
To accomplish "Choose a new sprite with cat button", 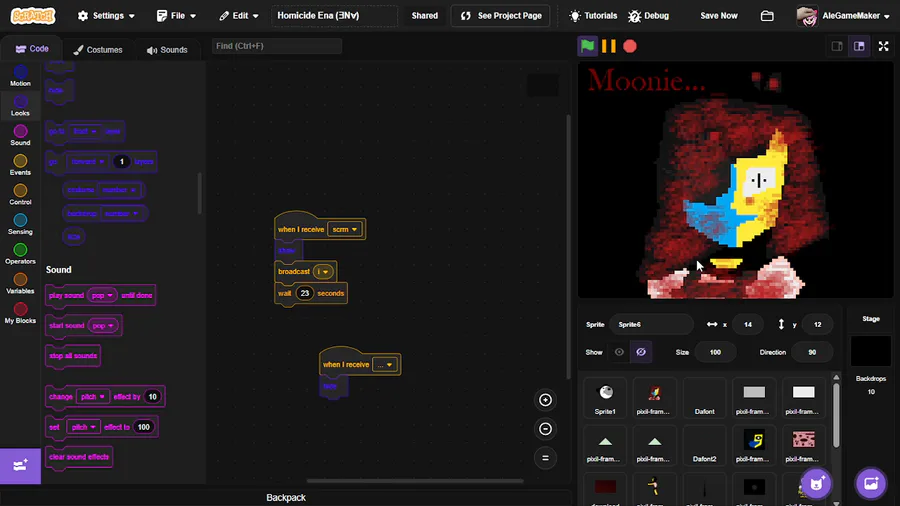I will (x=816, y=484).
